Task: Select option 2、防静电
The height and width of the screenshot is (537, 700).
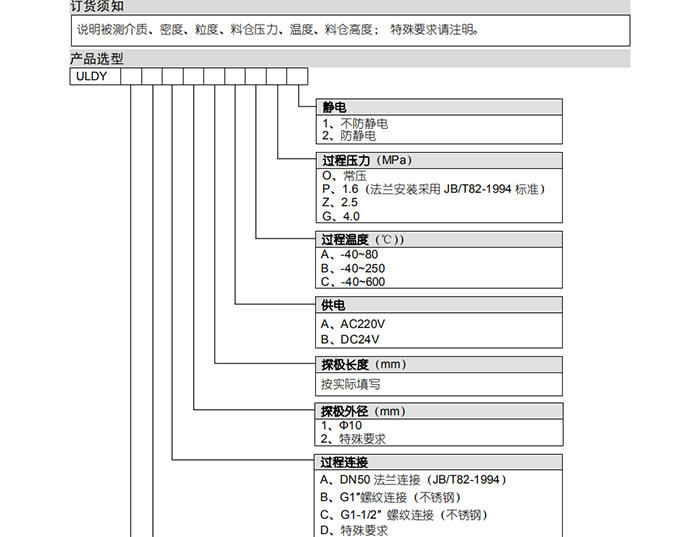Action: pyautogui.click(x=348, y=134)
